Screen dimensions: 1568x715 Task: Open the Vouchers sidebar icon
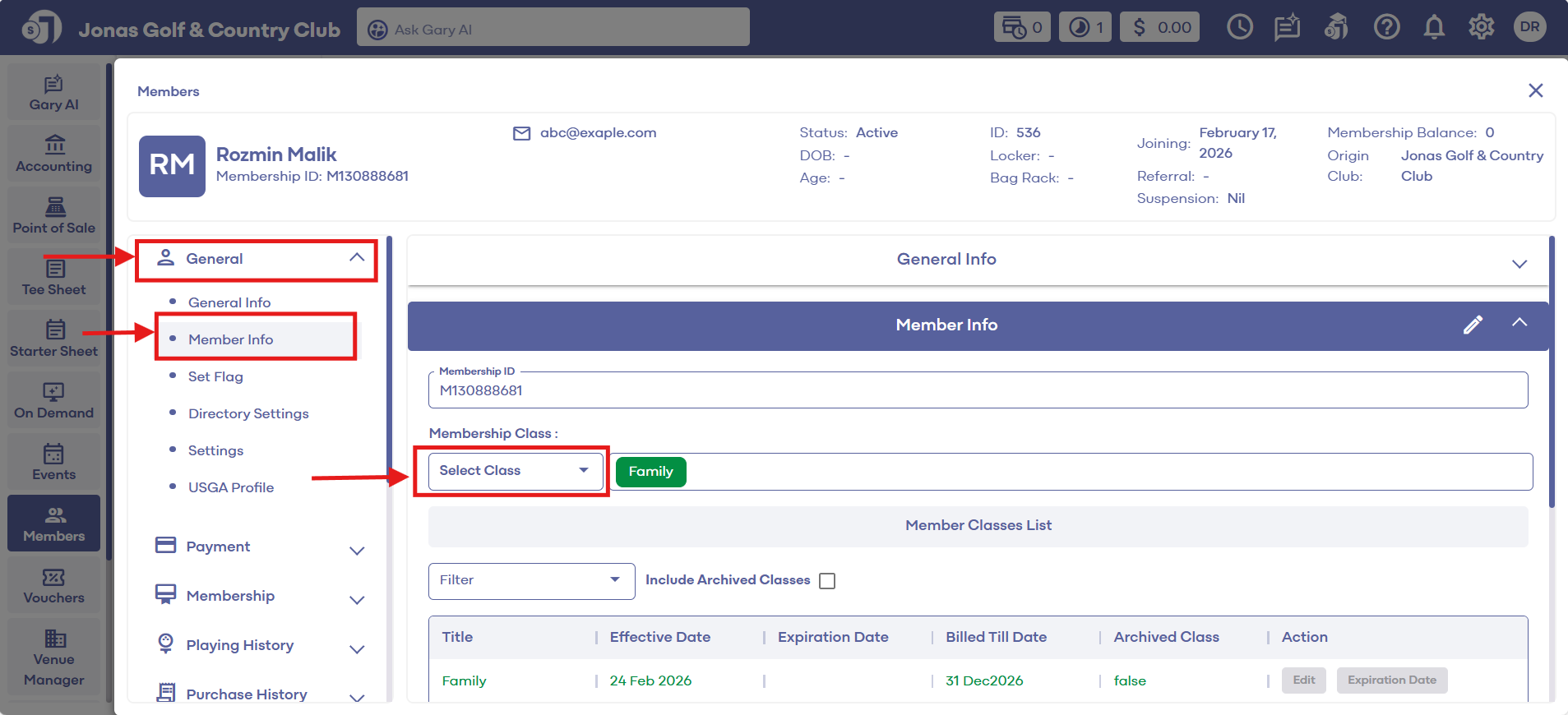click(54, 586)
